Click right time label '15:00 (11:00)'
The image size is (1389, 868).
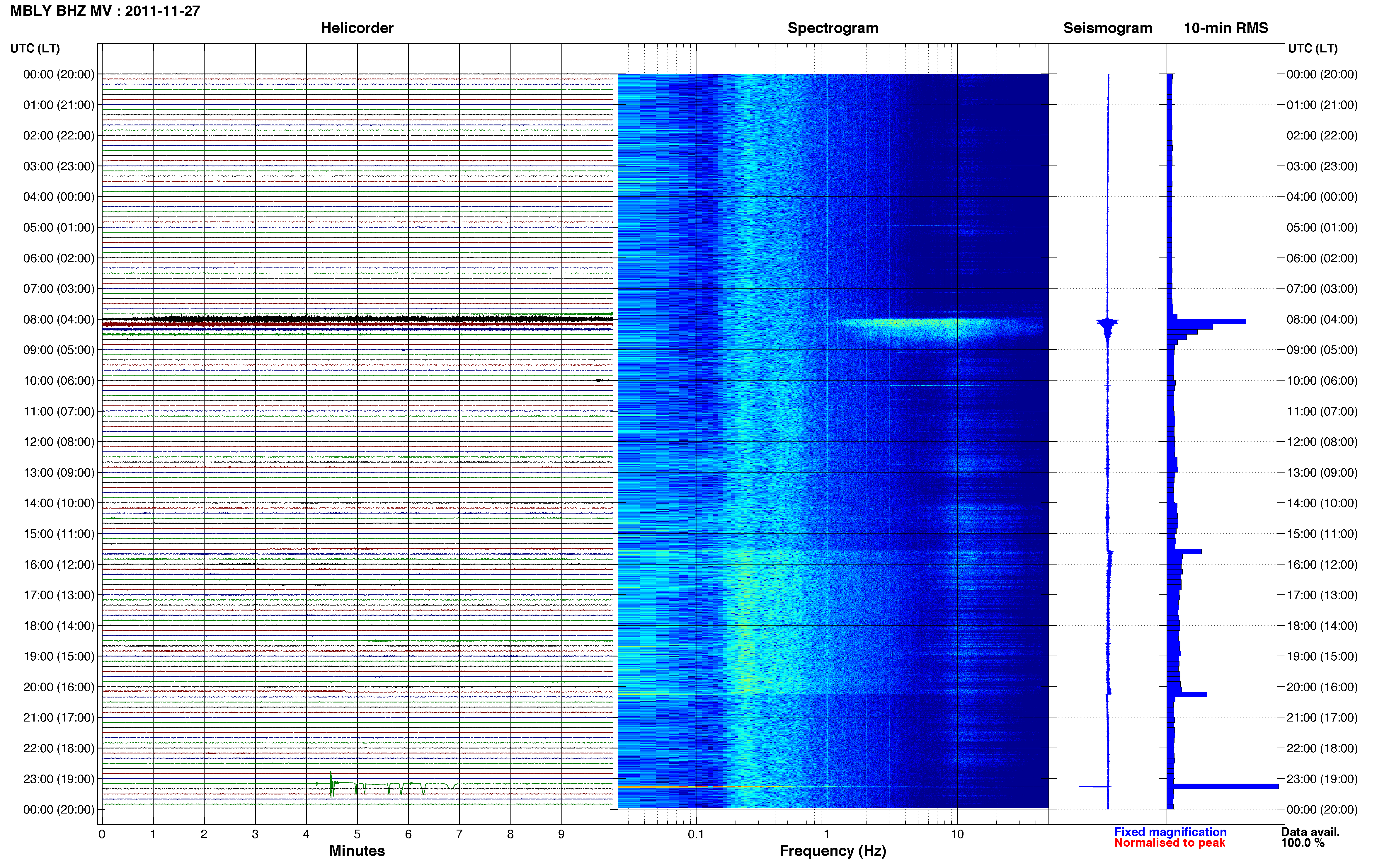1322,534
